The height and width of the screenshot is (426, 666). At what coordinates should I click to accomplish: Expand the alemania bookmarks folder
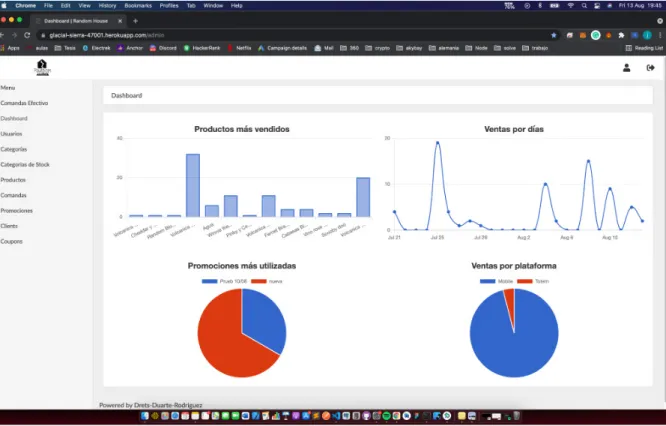click(444, 48)
